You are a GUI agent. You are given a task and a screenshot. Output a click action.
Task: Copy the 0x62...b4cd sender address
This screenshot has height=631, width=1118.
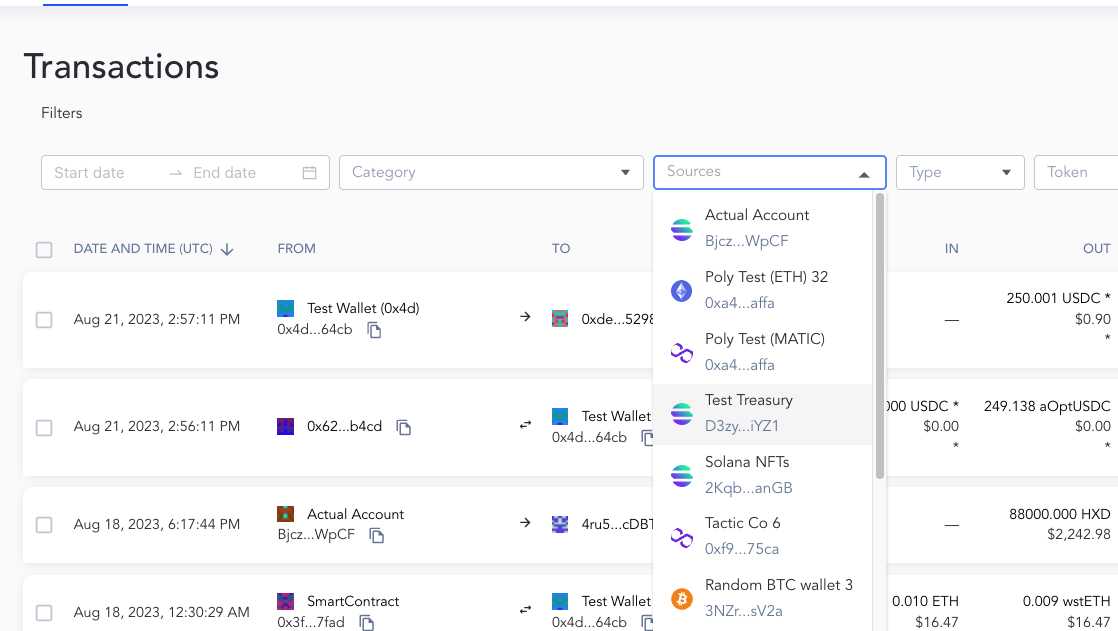(x=404, y=427)
